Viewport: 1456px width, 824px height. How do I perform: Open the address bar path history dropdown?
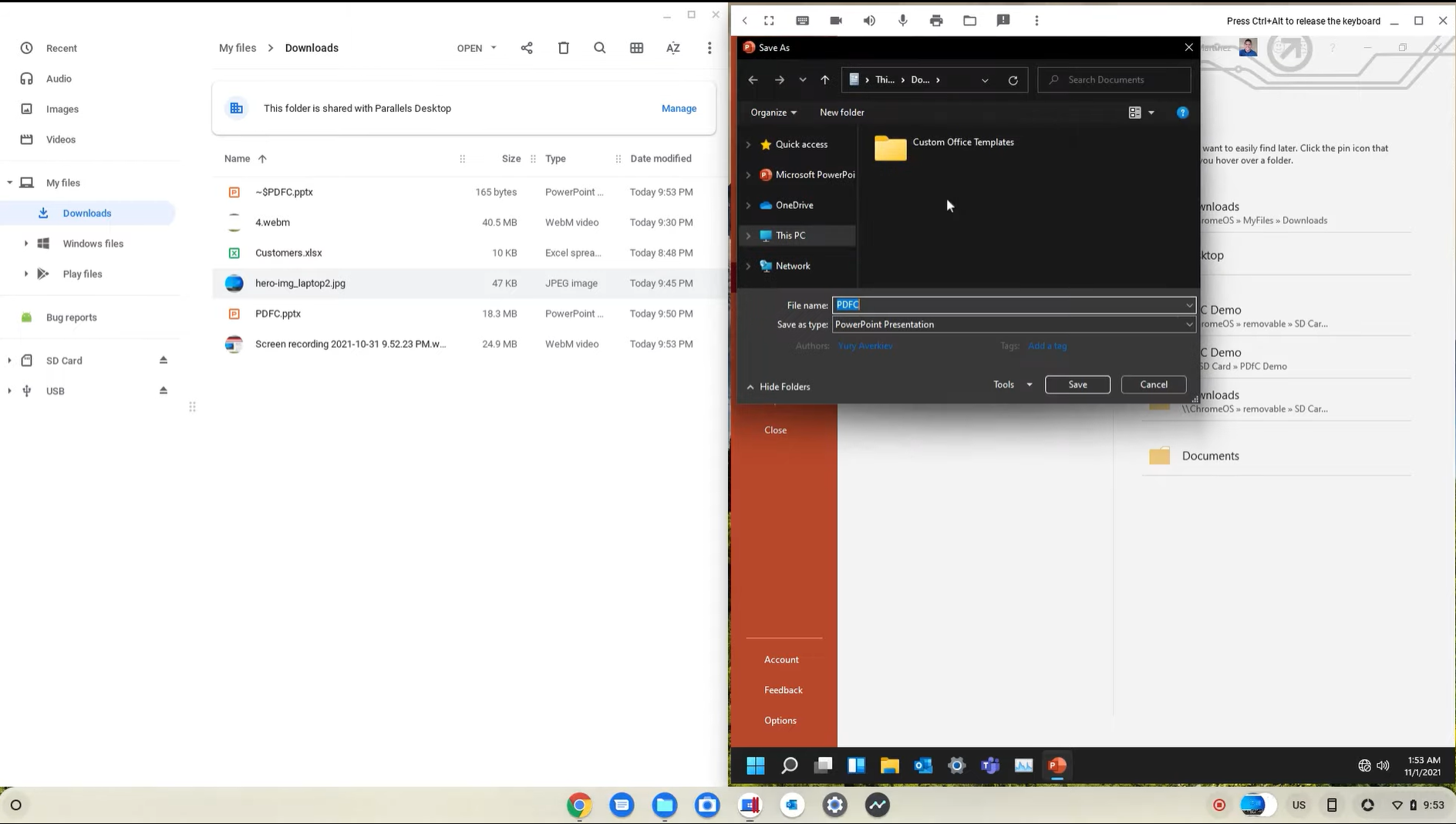[x=985, y=80]
